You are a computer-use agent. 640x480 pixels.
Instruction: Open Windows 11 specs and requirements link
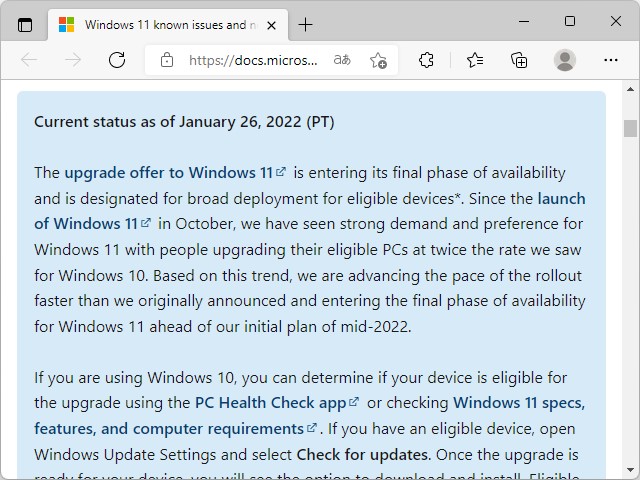coord(168,428)
